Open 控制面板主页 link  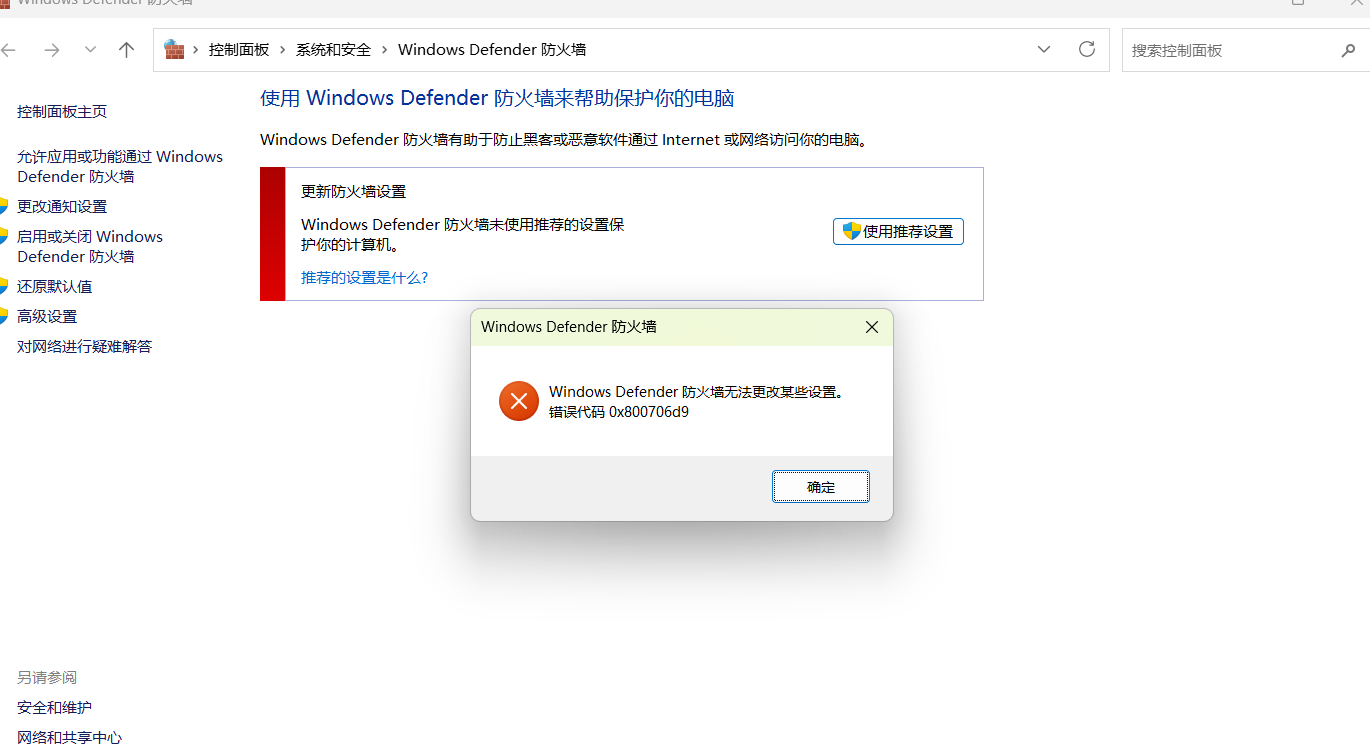[x=62, y=112]
